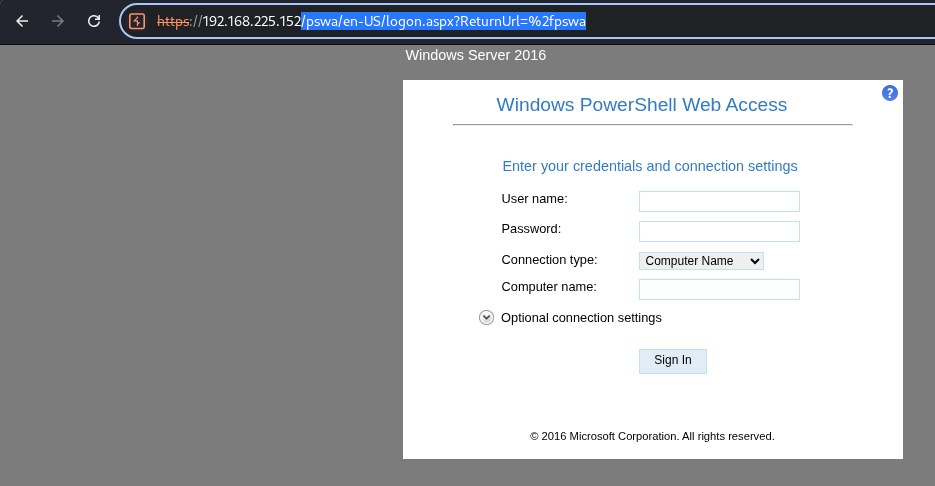Reload the page with the refresh icon
Viewport: 935px width, 486px height.
coord(94,21)
